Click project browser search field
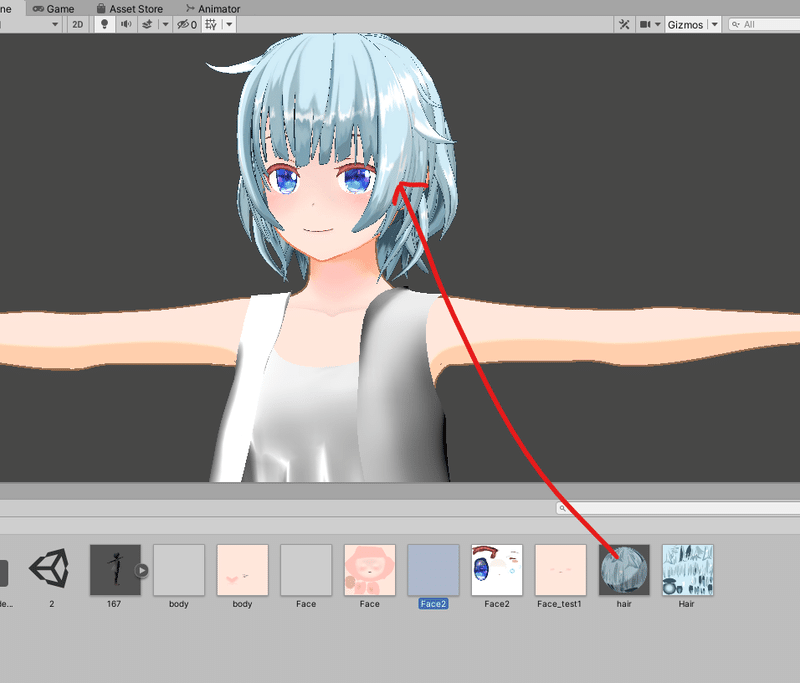 [x=678, y=508]
